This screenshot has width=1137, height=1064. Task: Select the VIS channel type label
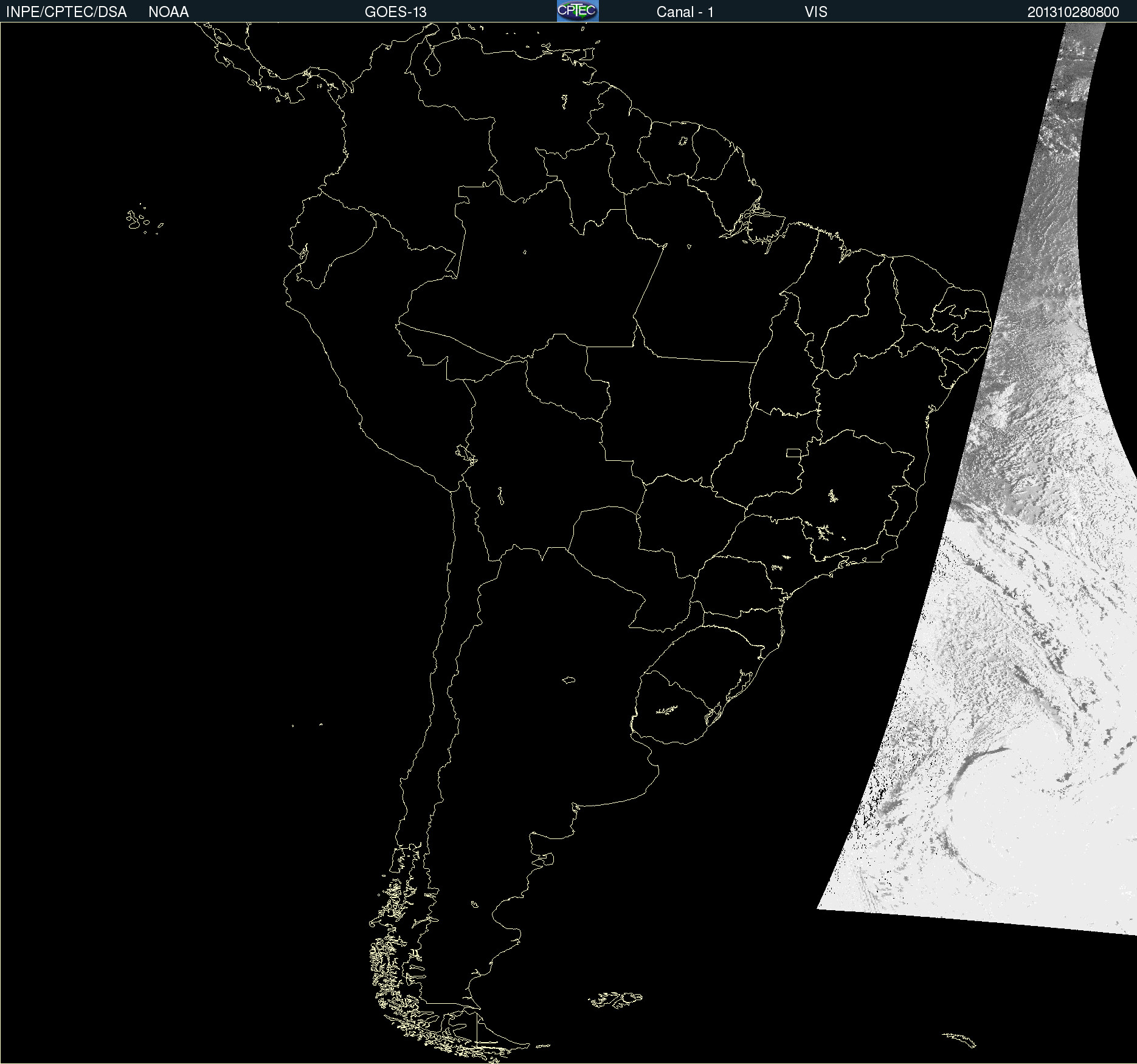coord(815,12)
